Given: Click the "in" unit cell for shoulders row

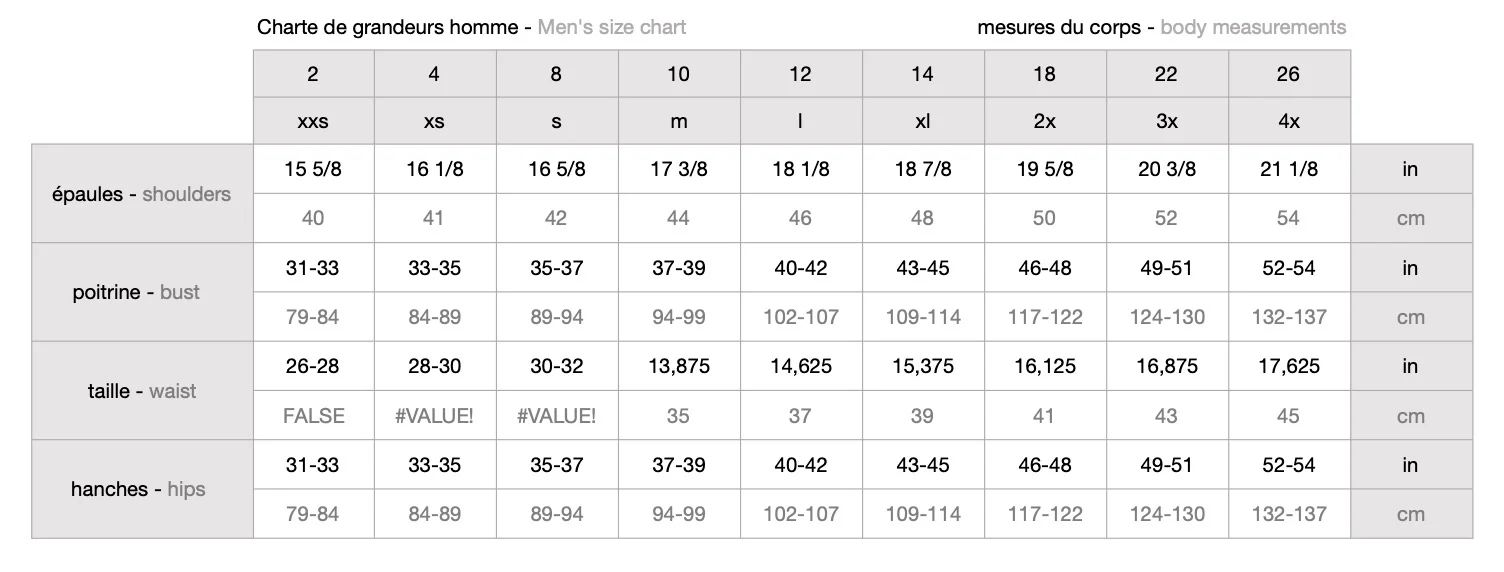Looking at the screenshot, I should tap(1410, 169).
